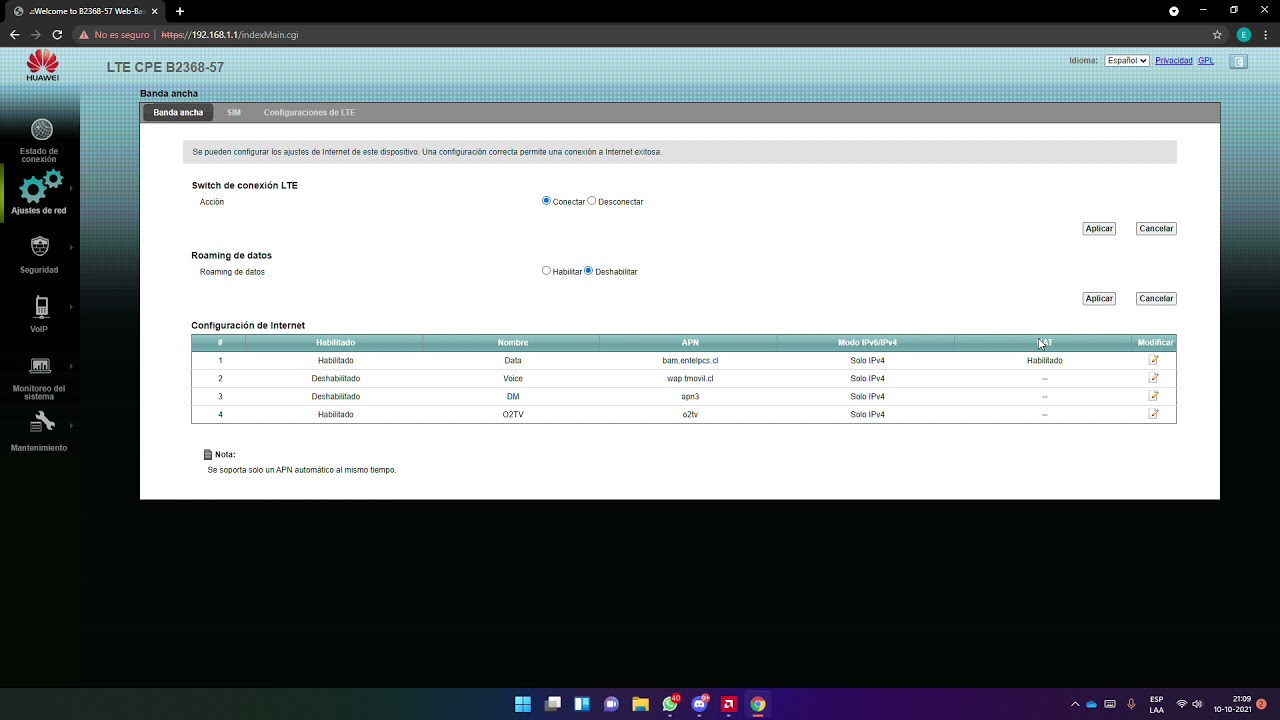Click the microphone tray icon
The image size is (1280, 720).
[x=1131, y=704]
